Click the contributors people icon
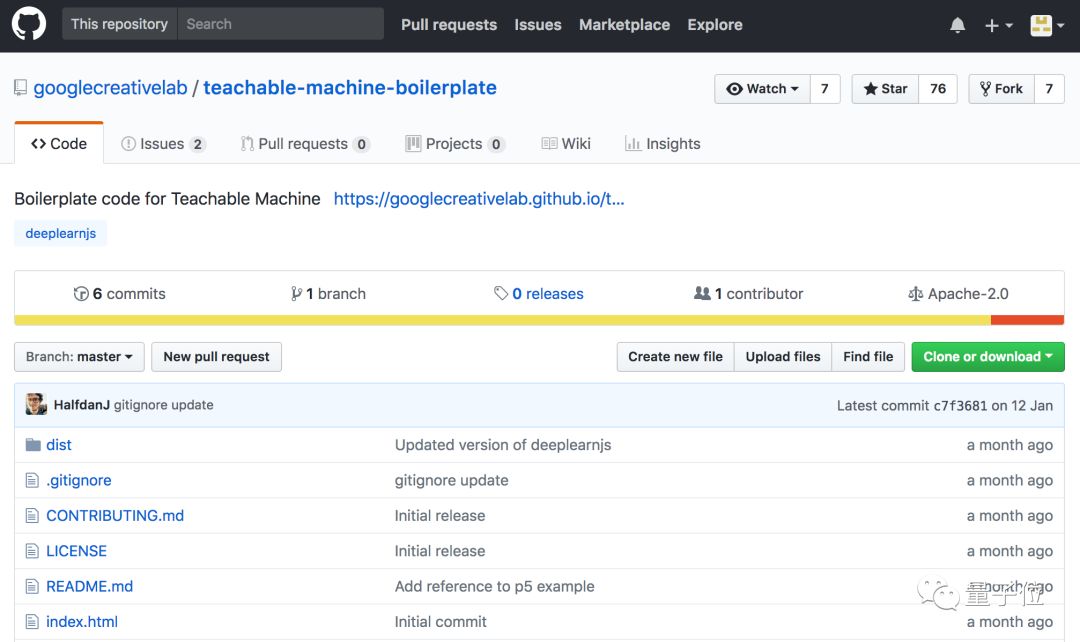Image resolution: width=1080 pixels, height=642 pixels. pyautogui.click(x=702, y=294)
